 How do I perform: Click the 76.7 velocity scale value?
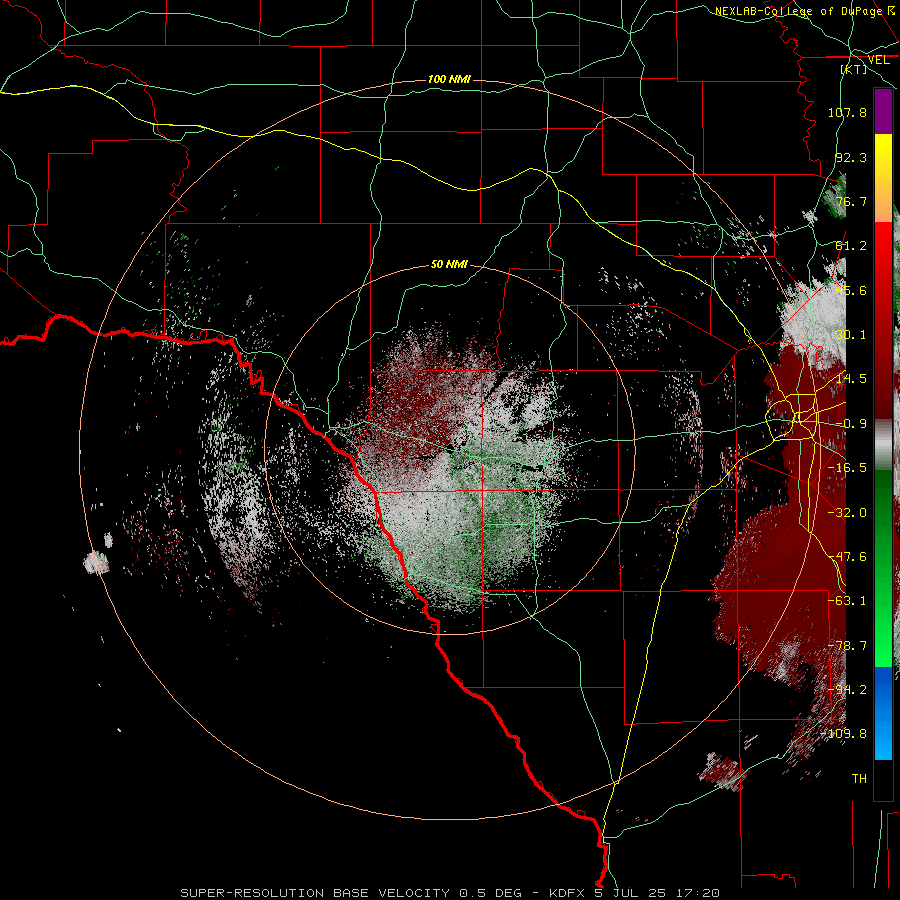[851, 201]
